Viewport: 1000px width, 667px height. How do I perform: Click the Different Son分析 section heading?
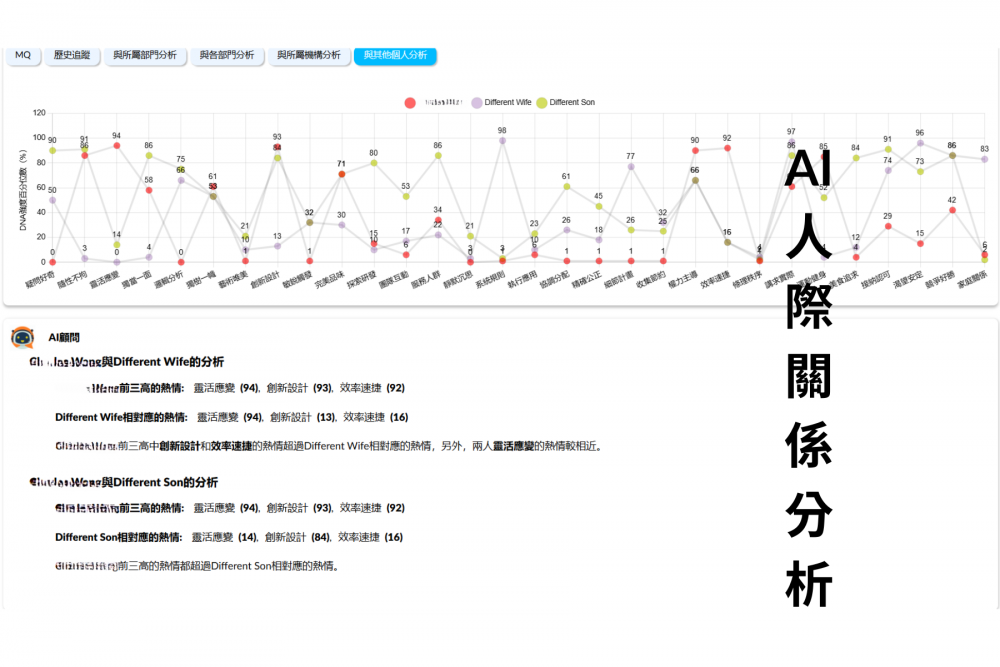pyautogui.click(x=124, y=482)
